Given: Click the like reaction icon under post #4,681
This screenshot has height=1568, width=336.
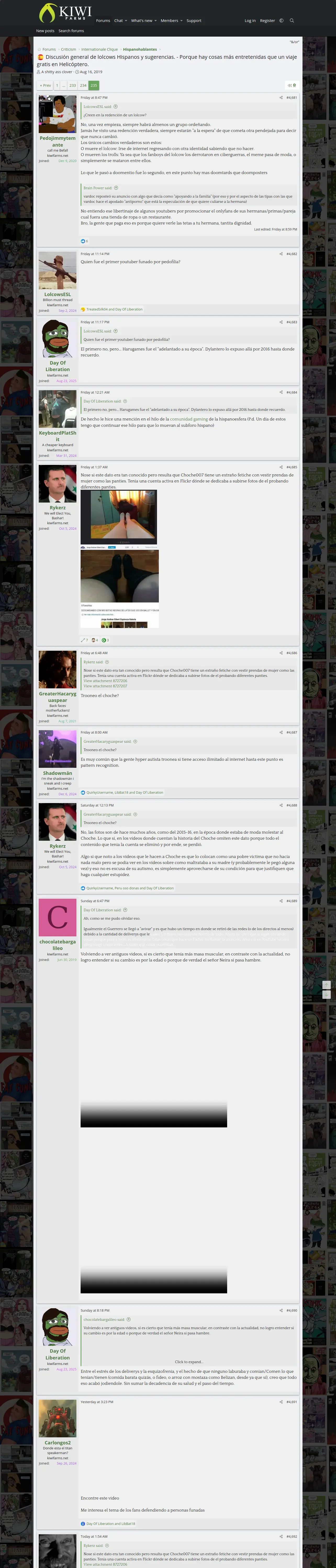Looking at the screenshot, I should coord(83,241).
